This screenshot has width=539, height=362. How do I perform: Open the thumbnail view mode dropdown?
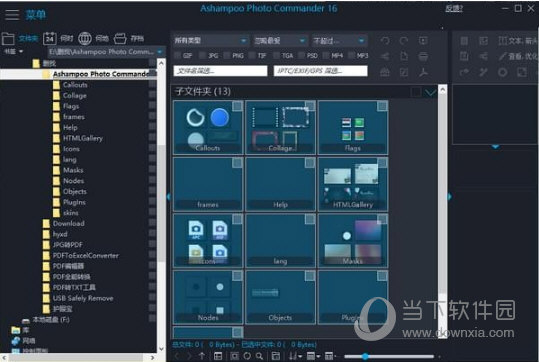(x=313, y=356)
